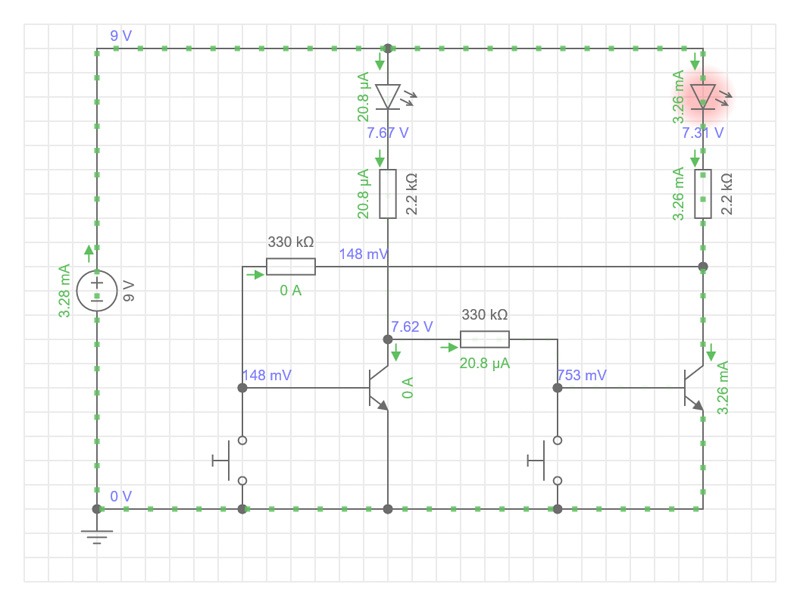Click the 7.67 V voltage label
This screenshot has width=800, height=606.
pyautogui.click(x=388, y=131)
